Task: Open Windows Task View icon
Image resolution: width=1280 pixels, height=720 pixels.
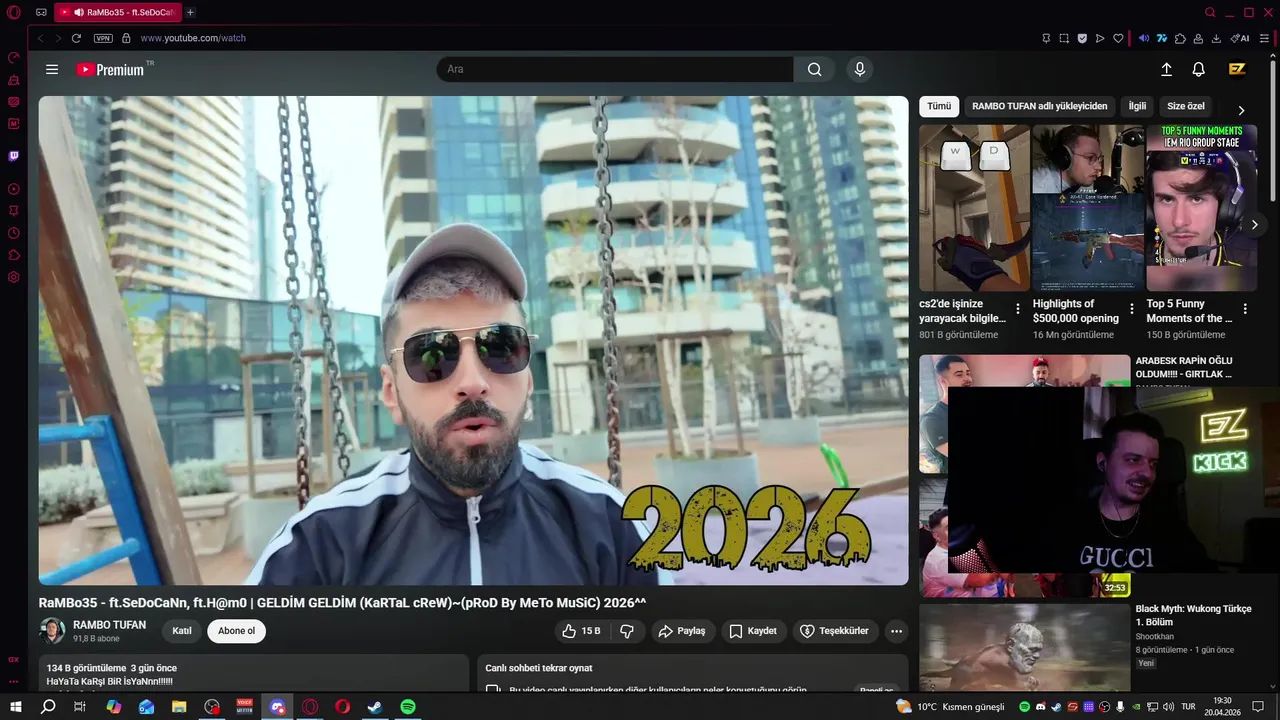Action: coord(80,706)
